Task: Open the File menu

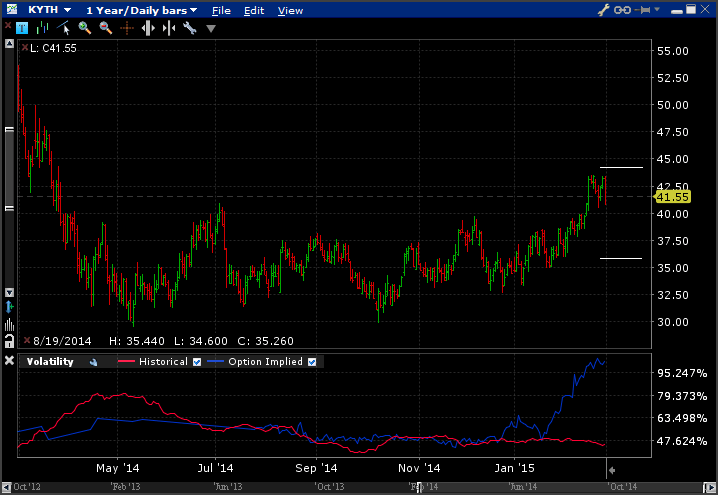Action: pyautogui.click(x=221, y=11)
